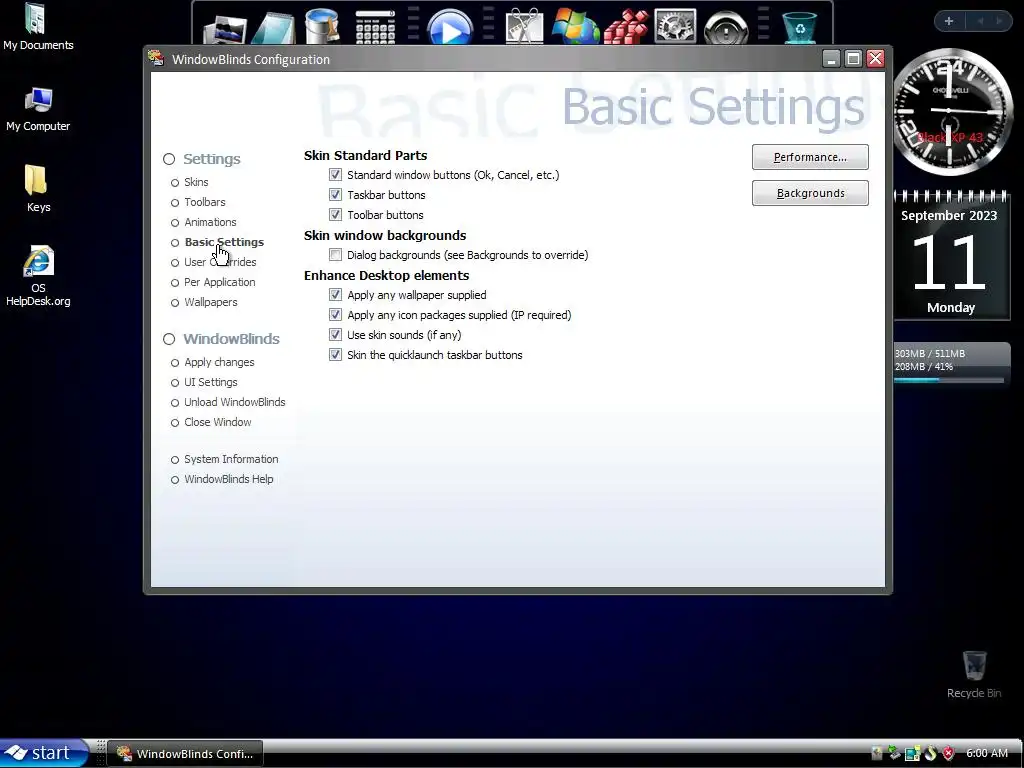Open the User Overrides section
1024x768 pixels.
220,262
